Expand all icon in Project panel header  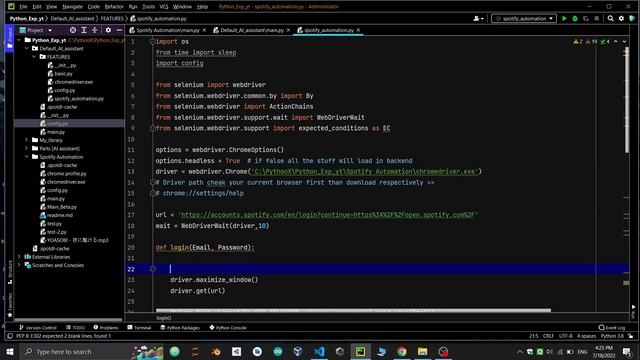[x=84, y=30]
